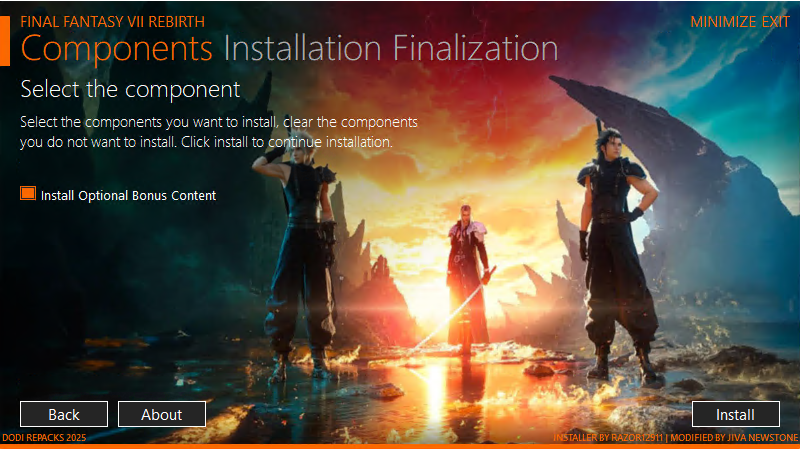Click the INSTALLER BY RAZOR12911 credit
This screenshot has width=800, height=450.
coord(608,438)
